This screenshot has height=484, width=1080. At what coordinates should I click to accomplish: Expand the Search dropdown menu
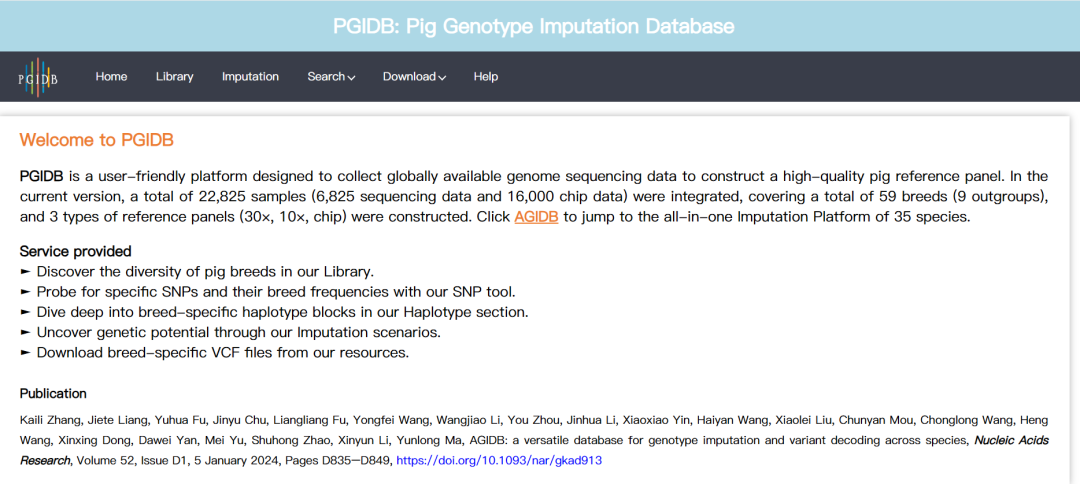[331, 77]
